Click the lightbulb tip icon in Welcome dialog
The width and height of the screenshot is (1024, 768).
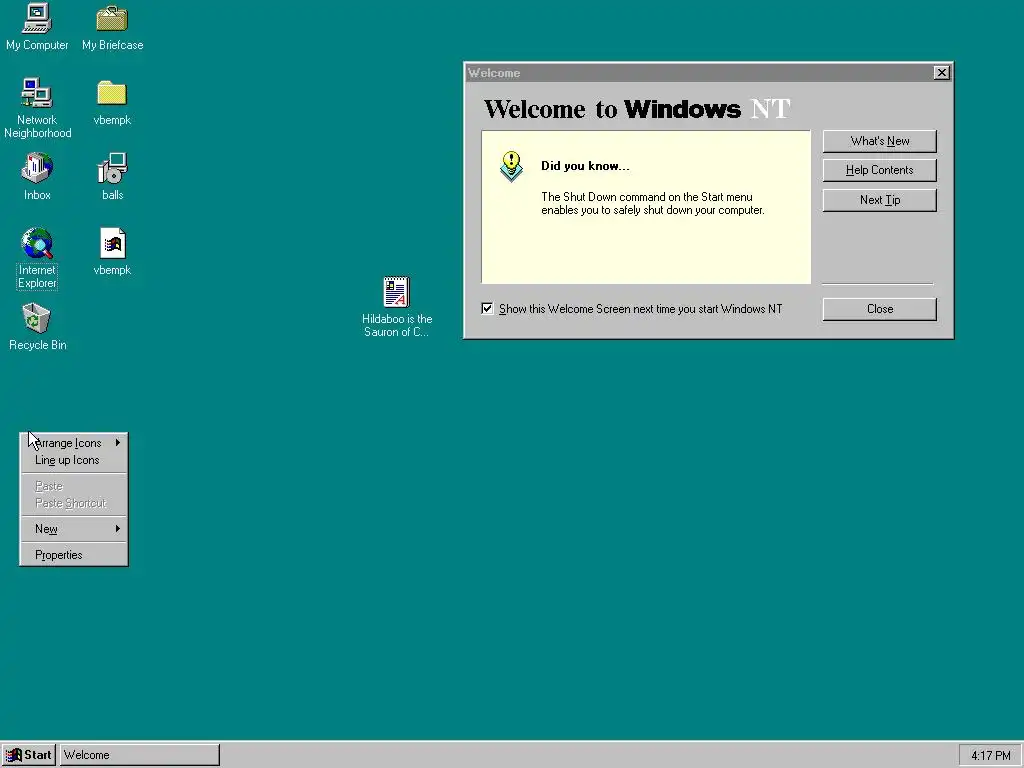coord(511,167)
